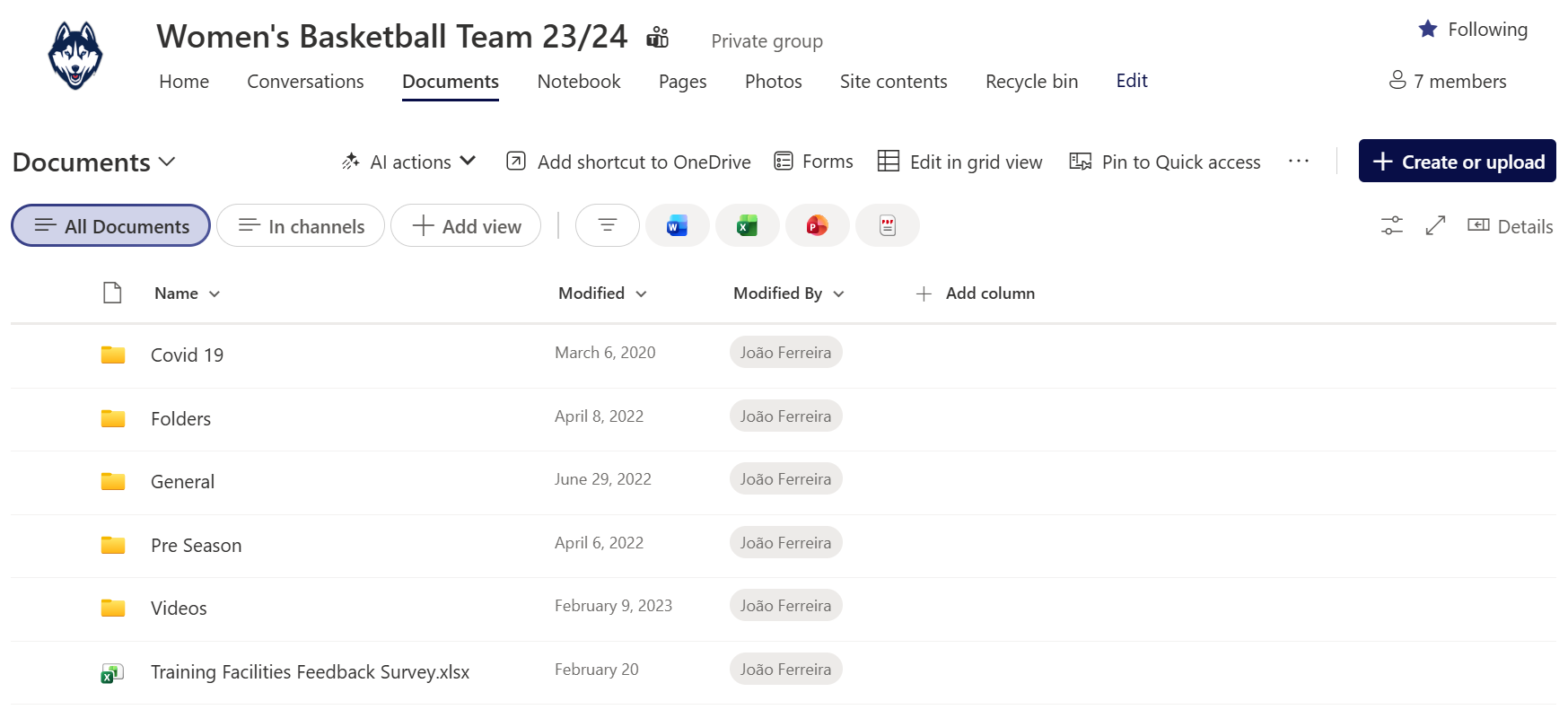Image resolution: width=1568 pixels, height=727 pixels.
Task: Filter documents by PowerPoint file type
Action: coord(817,226)
